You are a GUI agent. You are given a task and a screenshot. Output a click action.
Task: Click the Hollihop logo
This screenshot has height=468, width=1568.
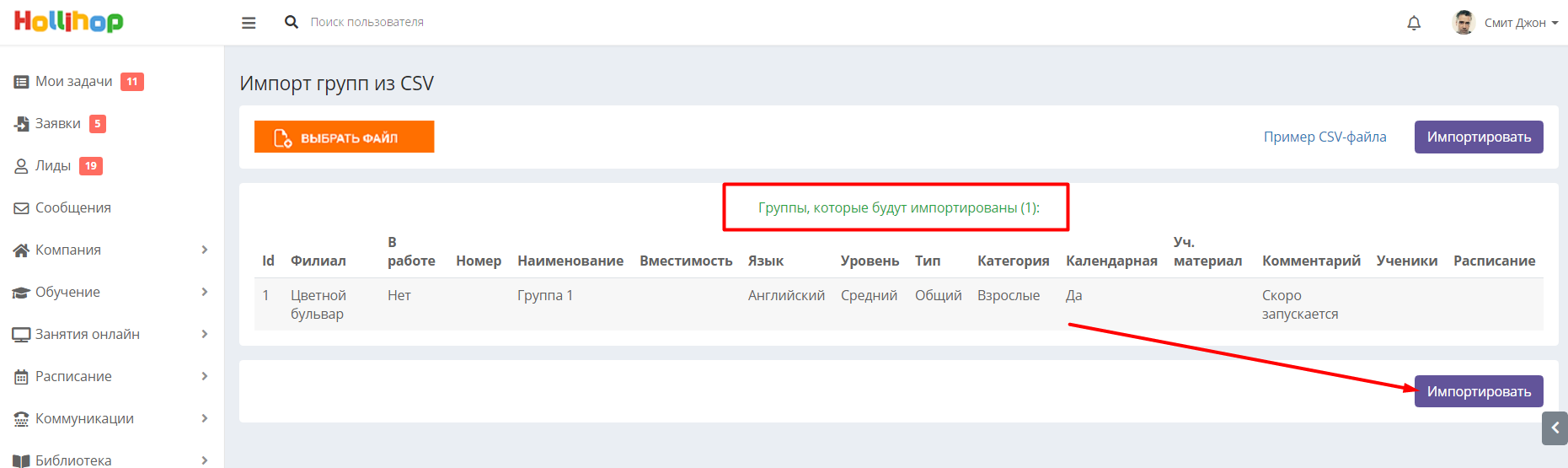coord(68,21)
